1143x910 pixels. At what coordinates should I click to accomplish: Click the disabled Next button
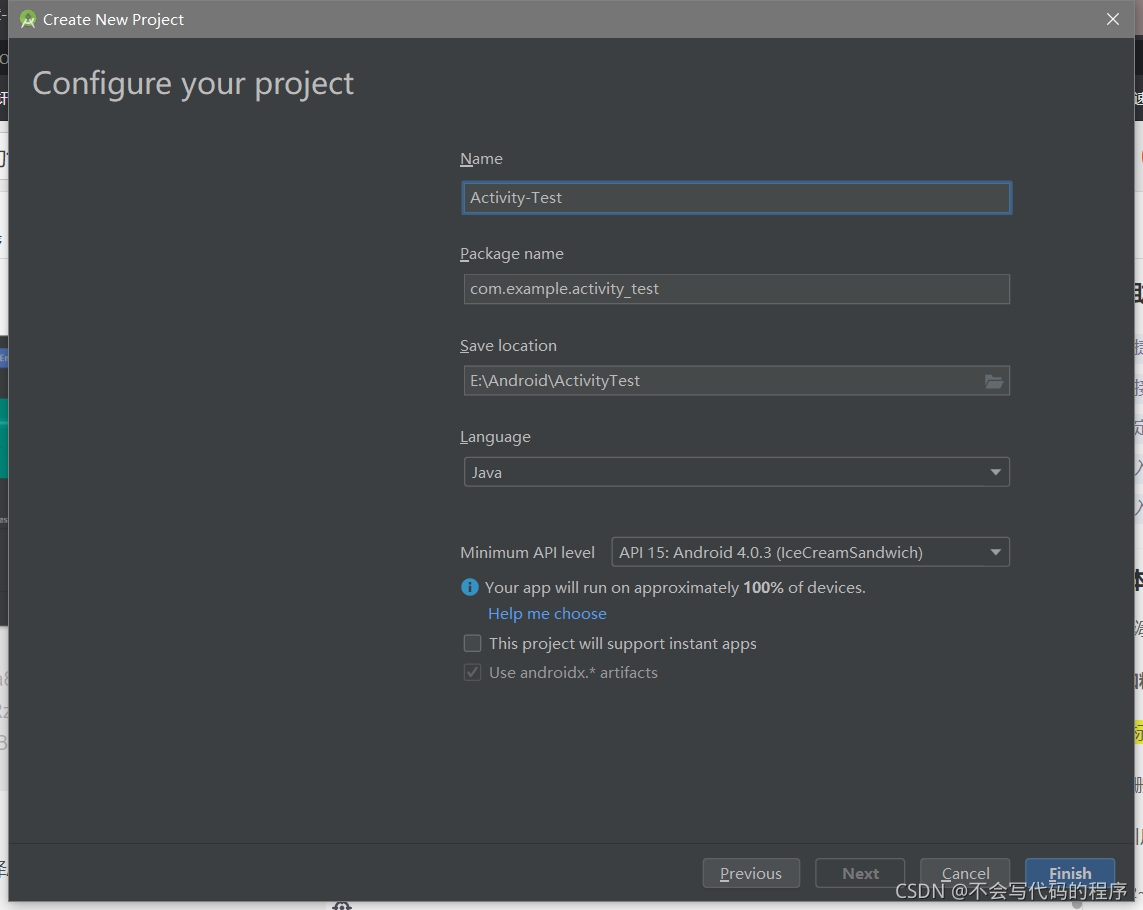[860, 873]
